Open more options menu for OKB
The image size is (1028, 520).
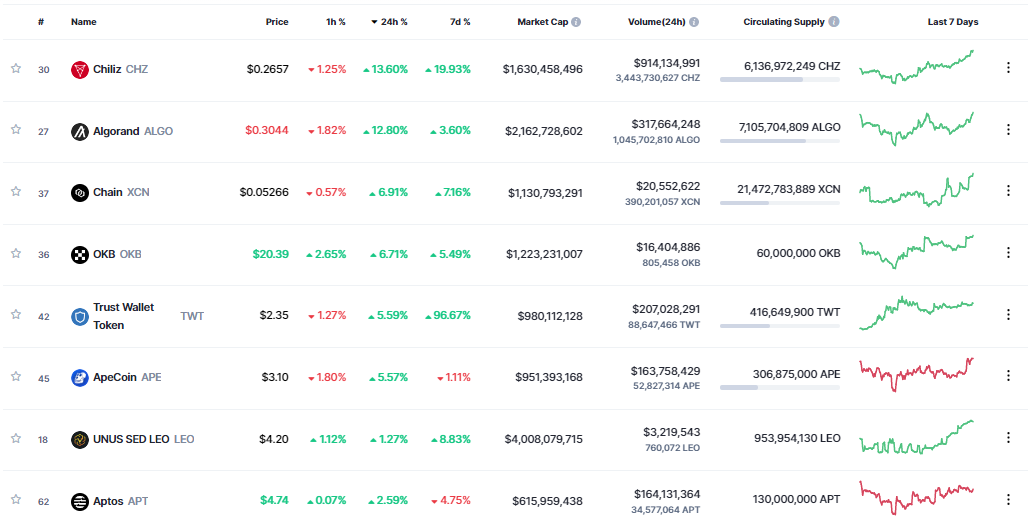point(1008,252)
